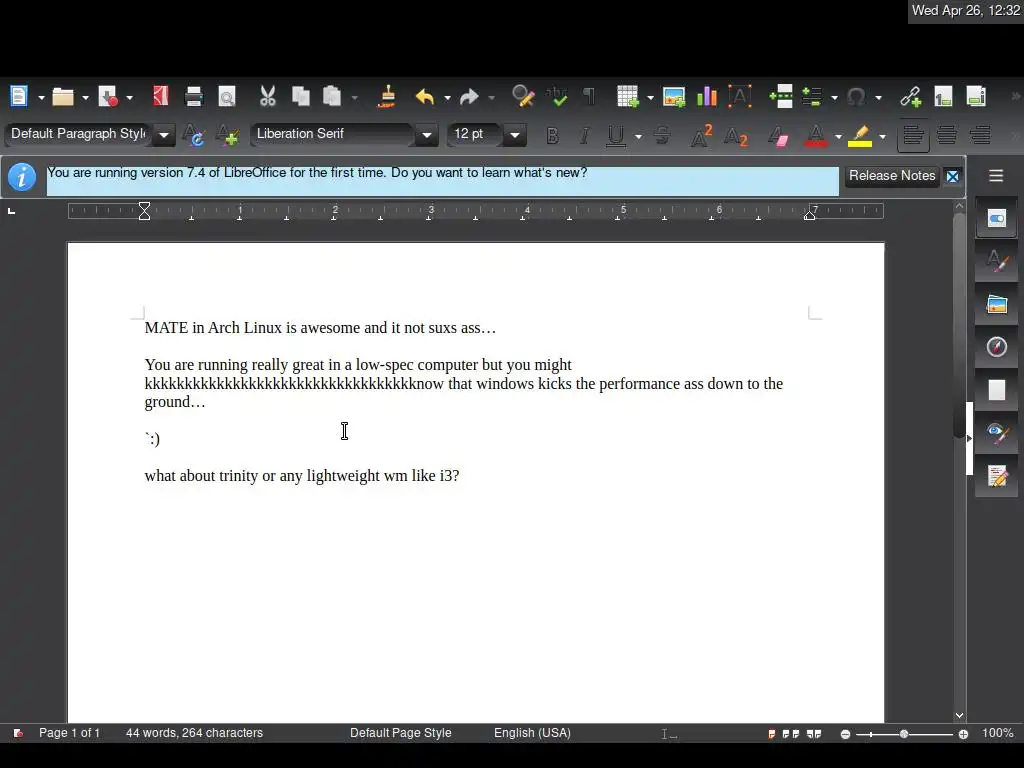Toggle print preview
1024x768 pixels.
point(227,97)
